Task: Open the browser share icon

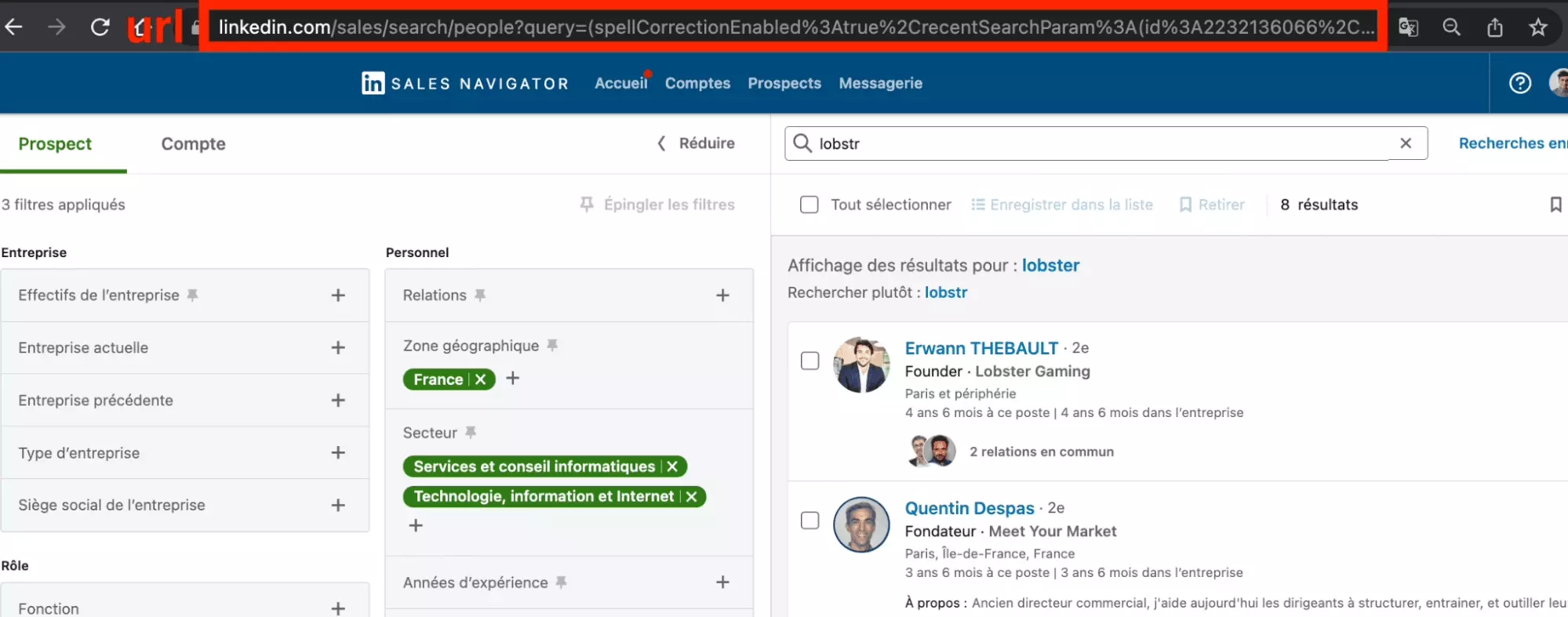Action: (1494, 27)
